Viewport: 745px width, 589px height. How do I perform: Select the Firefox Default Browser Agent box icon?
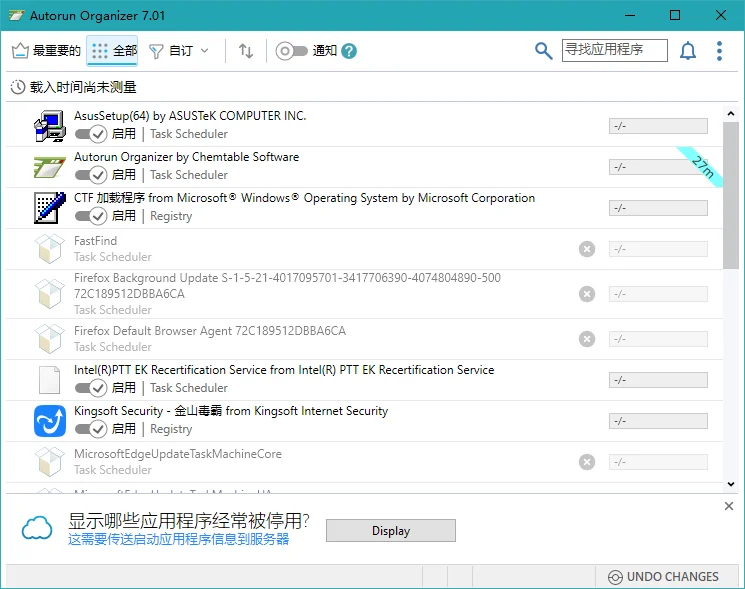(50, 339)
